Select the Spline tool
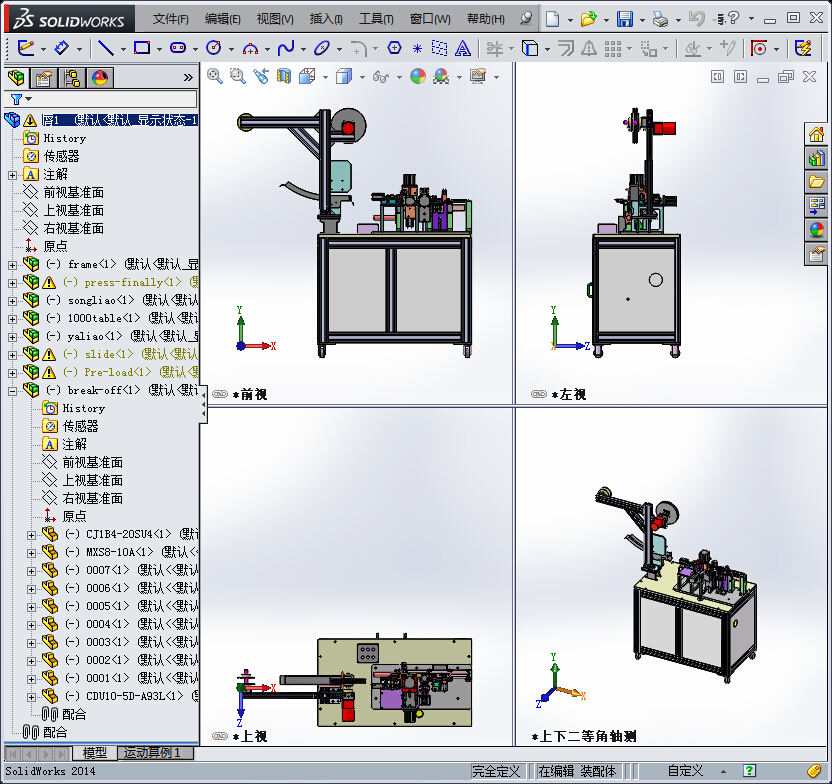 click(x=286, y=48)
